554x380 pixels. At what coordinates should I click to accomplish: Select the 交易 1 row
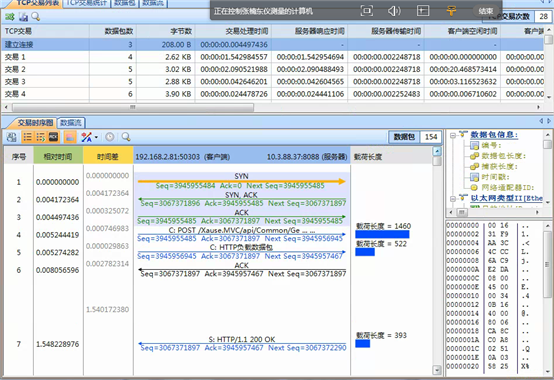[272, 57]
